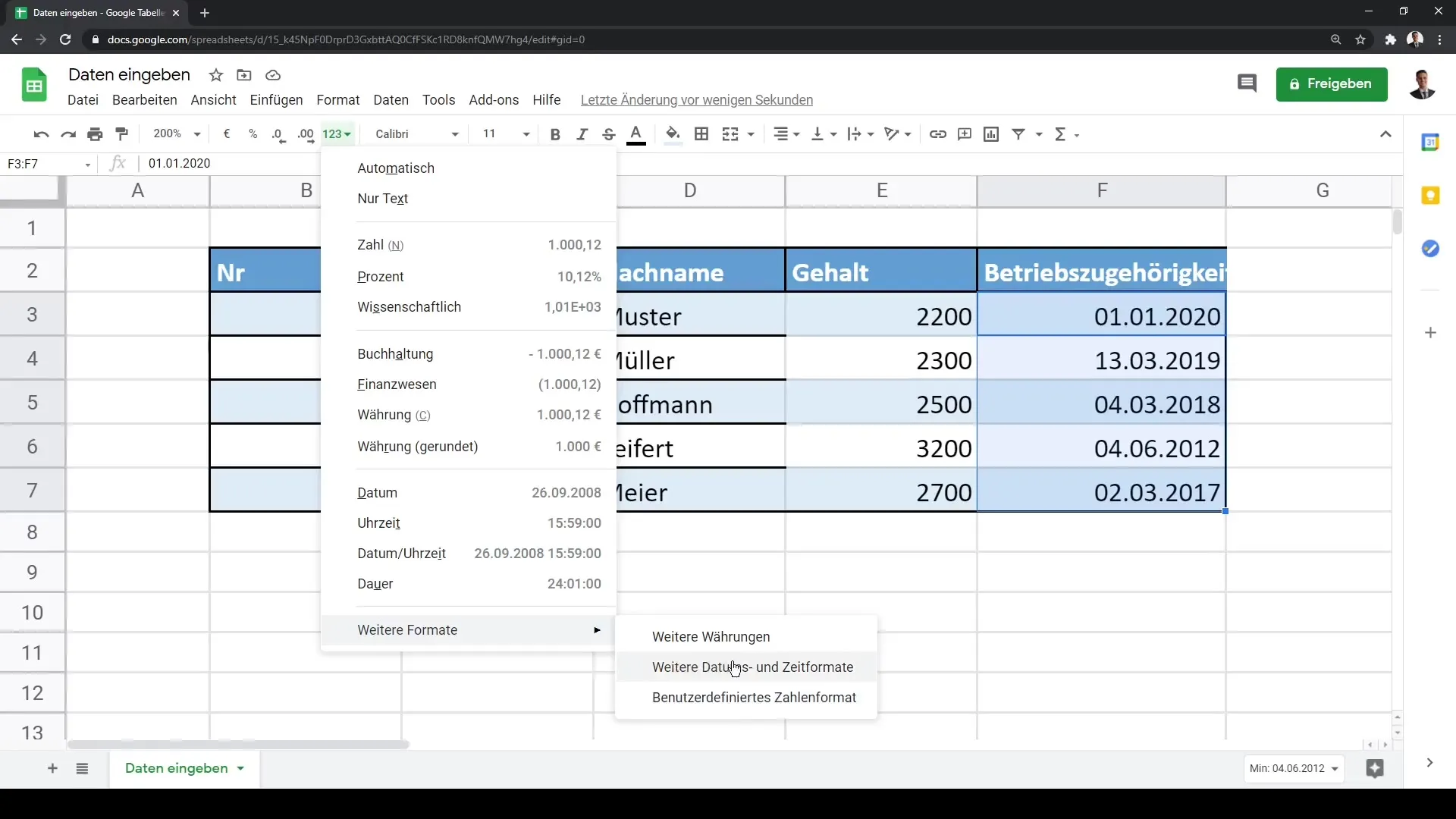This screenshot has width=1456, height=819.
Task: Star the document title
Action: [x=216, y=75]
